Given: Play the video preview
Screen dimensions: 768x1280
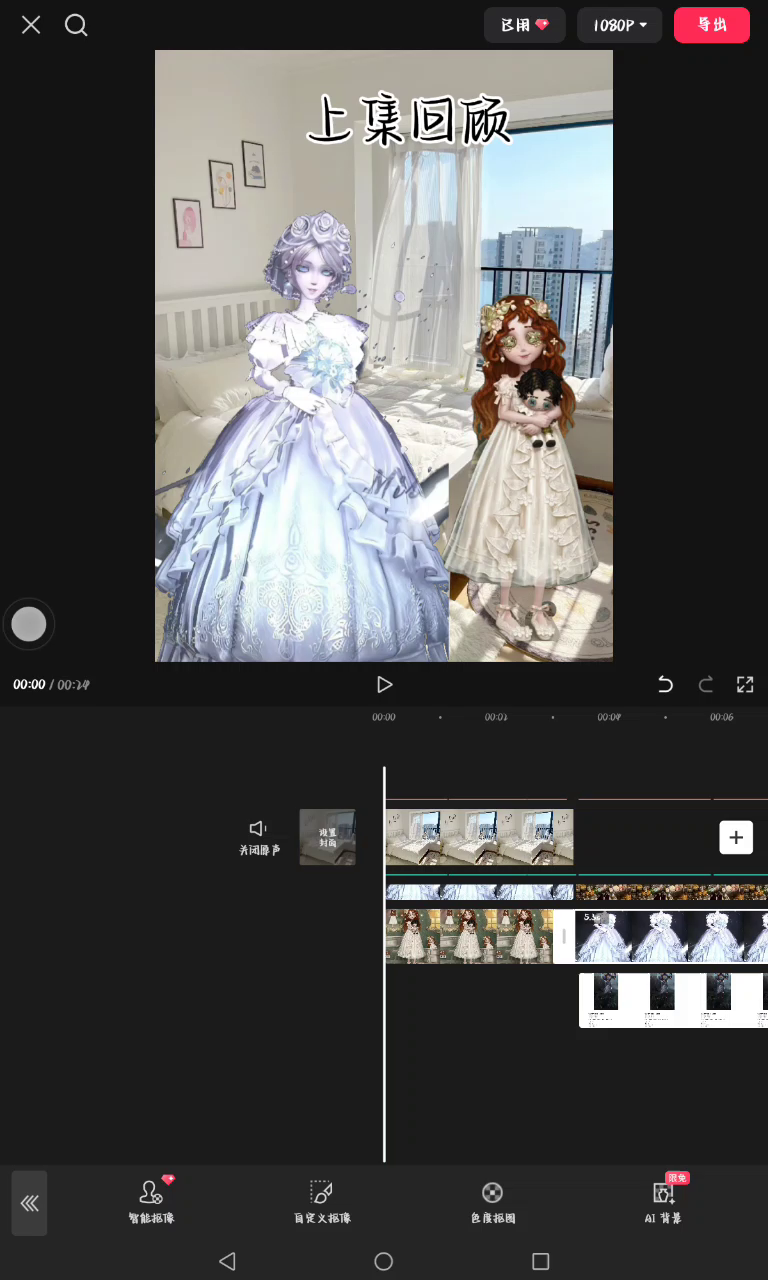Looking at the screenshot, I should (x=384, y=684).
